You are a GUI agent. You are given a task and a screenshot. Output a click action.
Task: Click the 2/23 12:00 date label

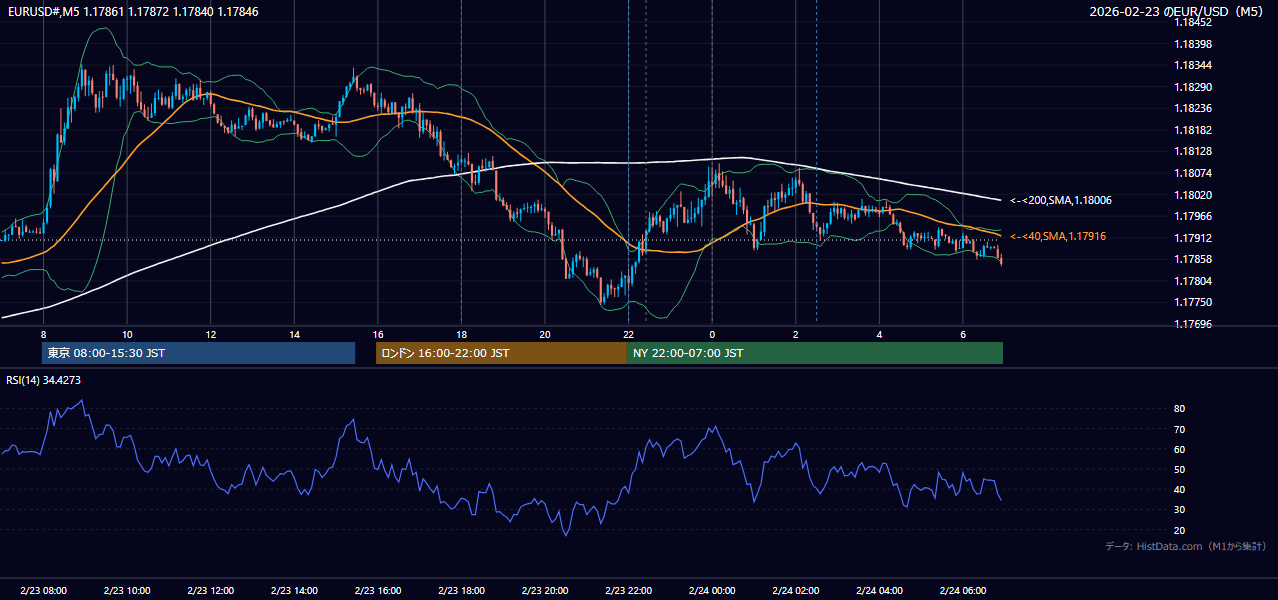(x=211, y=591)
